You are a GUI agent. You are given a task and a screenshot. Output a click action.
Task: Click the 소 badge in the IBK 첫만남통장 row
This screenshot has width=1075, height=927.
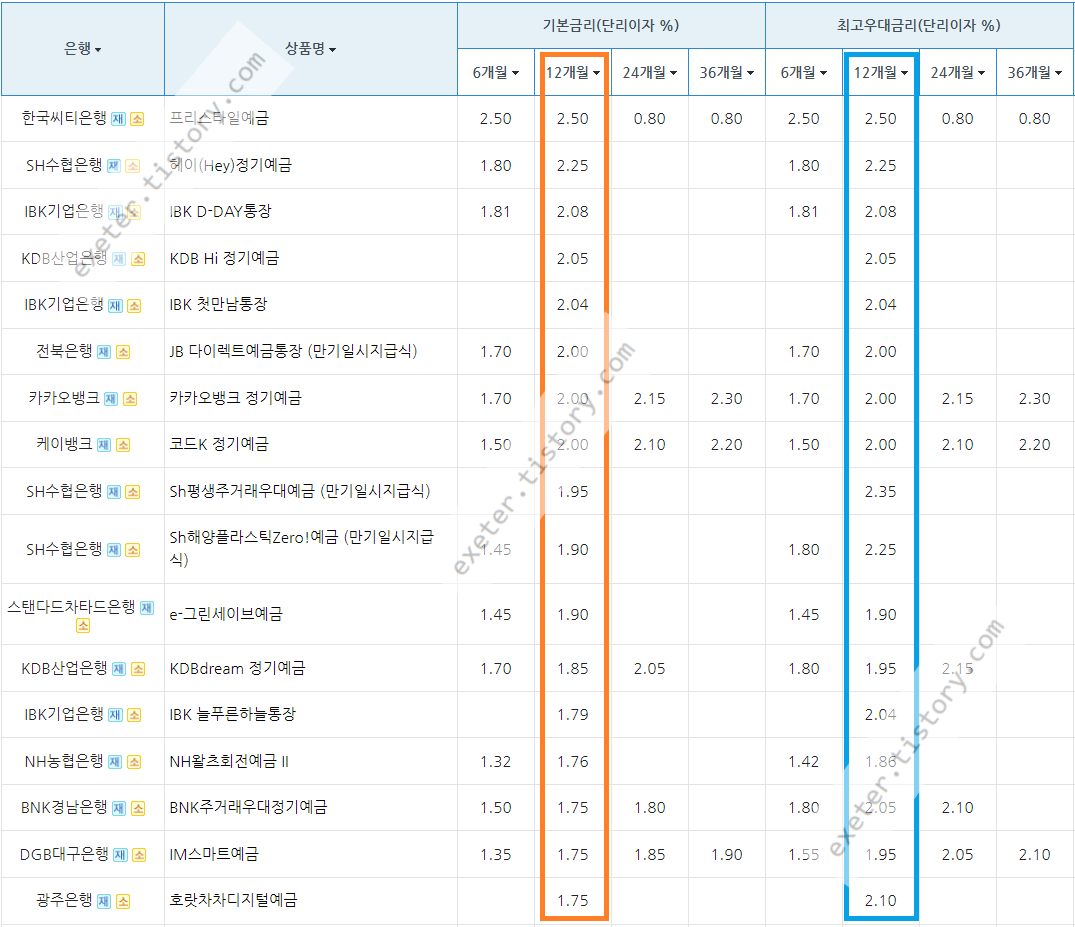134,306
